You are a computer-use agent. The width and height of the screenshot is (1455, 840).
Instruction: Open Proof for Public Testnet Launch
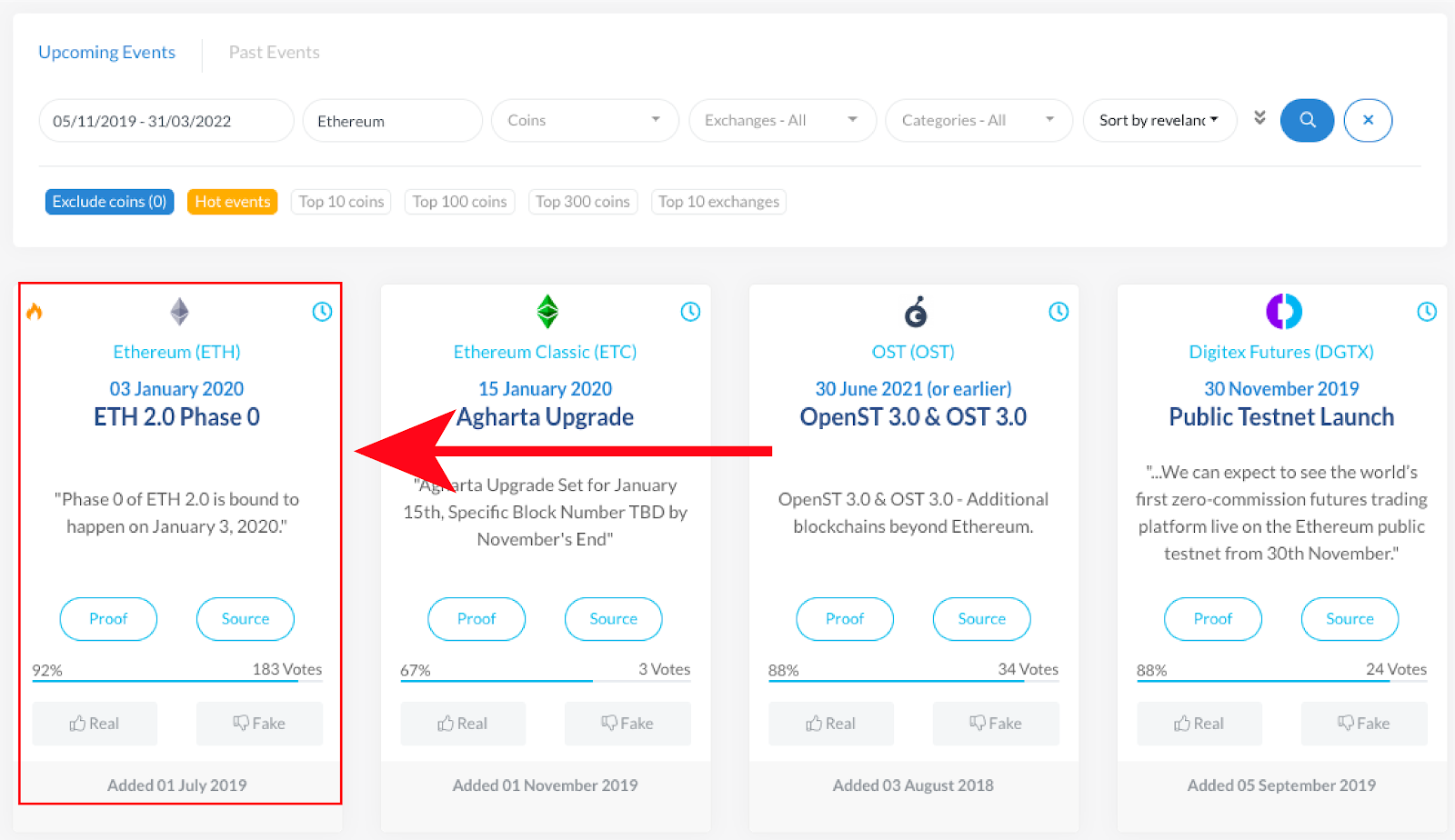(x=1213, y=619)
